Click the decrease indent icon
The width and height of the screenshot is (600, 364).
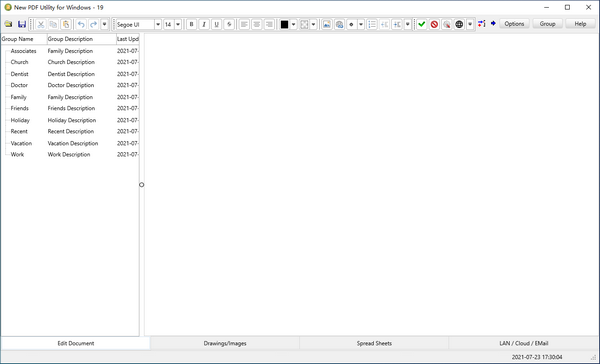coord(385,24)
